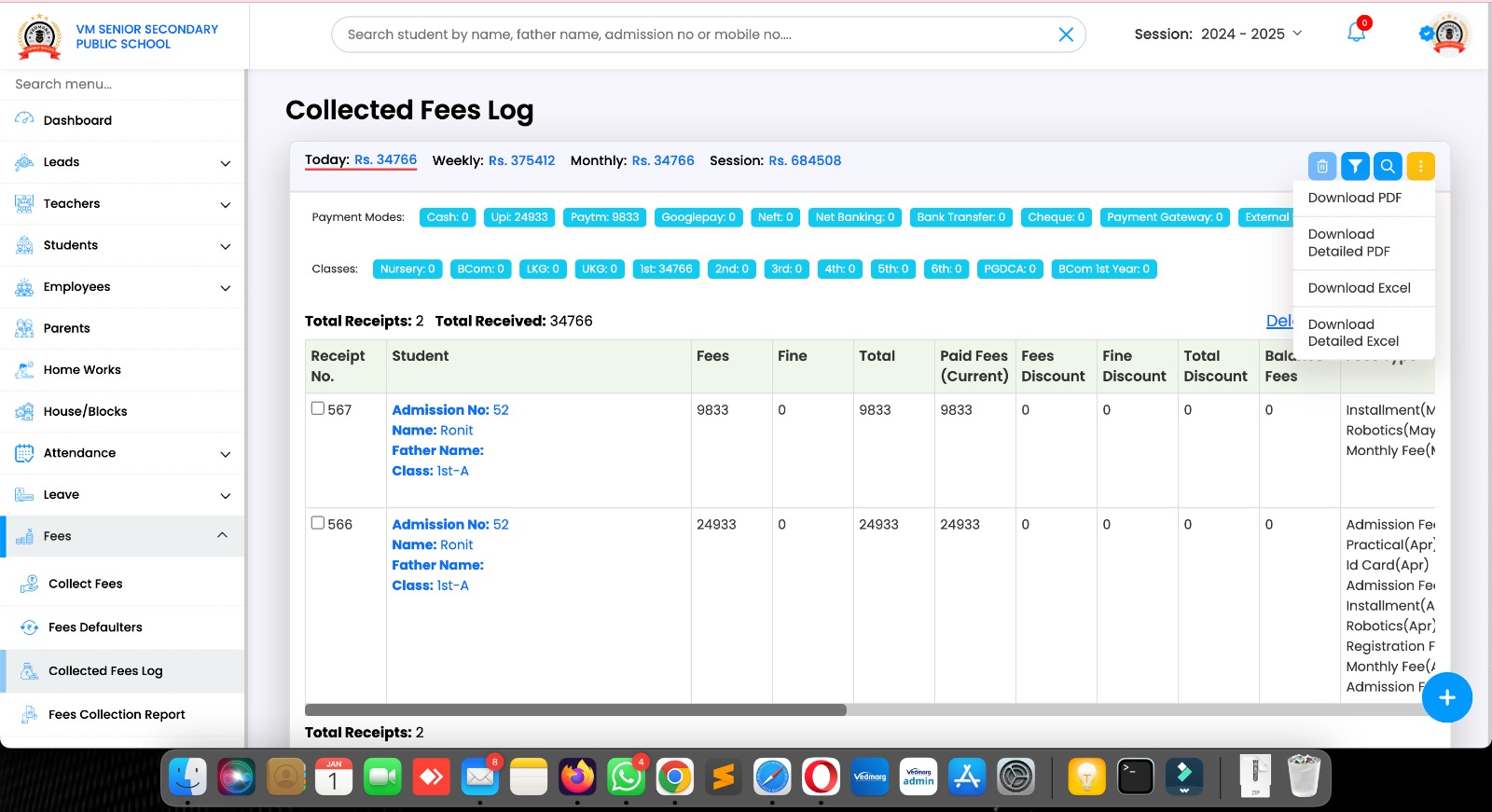Open the notification bell icon
This screenshot has height=812, width=1492.
pyautogui.click(x=1356, y=33)
